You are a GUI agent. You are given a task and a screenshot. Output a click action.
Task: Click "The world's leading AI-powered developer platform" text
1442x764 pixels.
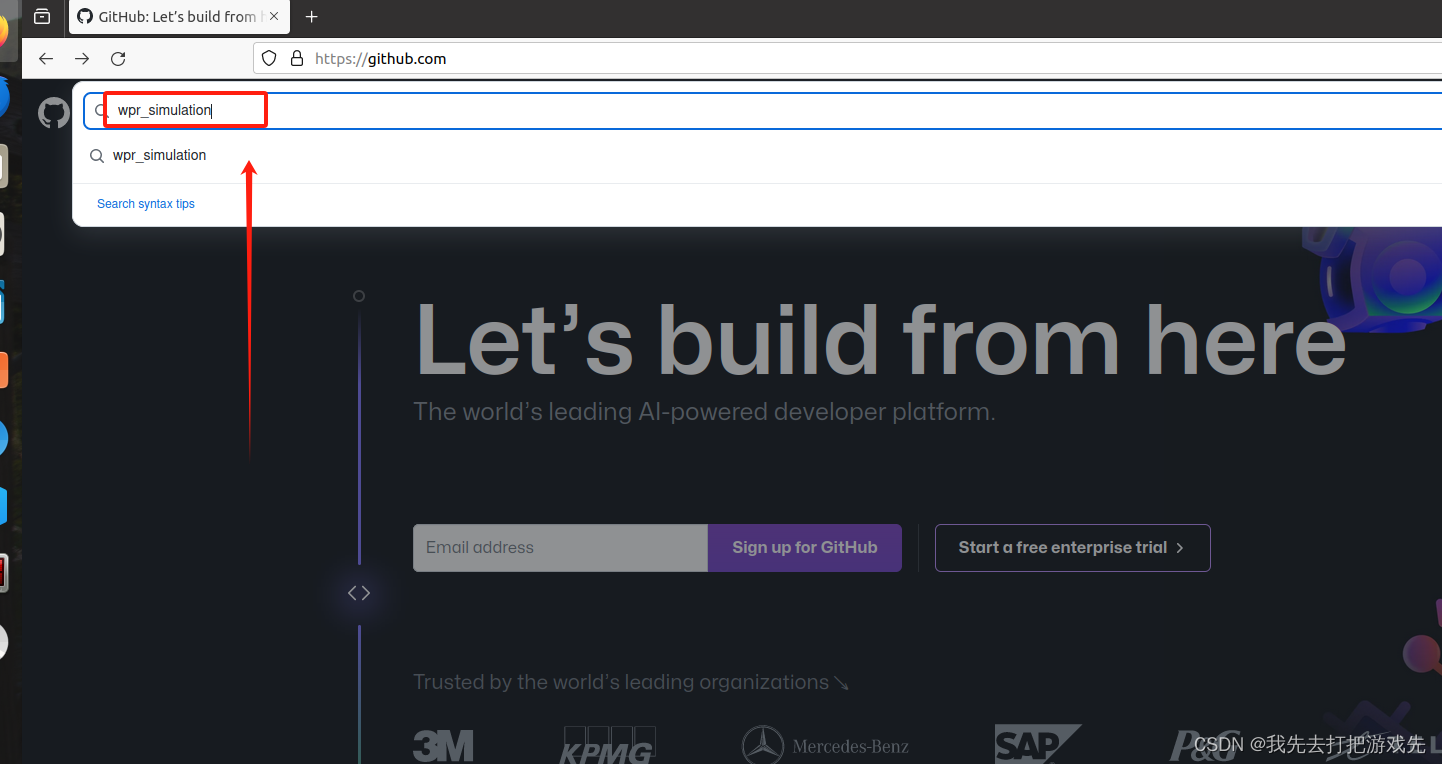[x=704, y=412]
